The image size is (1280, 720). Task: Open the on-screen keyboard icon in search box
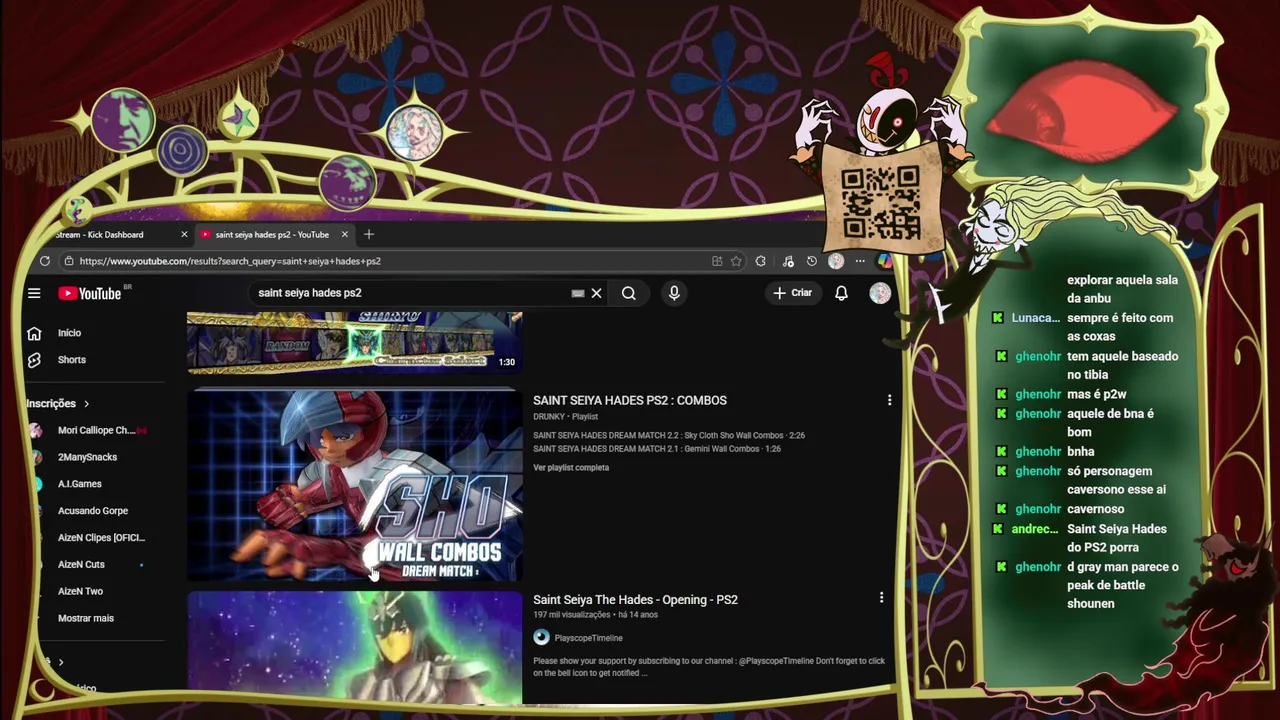578,293
